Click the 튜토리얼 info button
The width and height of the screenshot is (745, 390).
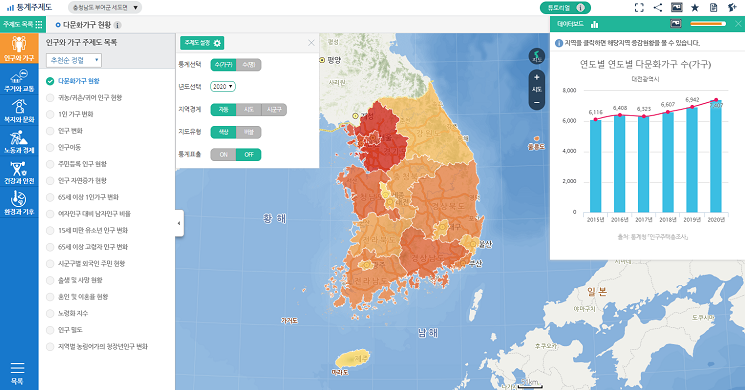(565, 8)
